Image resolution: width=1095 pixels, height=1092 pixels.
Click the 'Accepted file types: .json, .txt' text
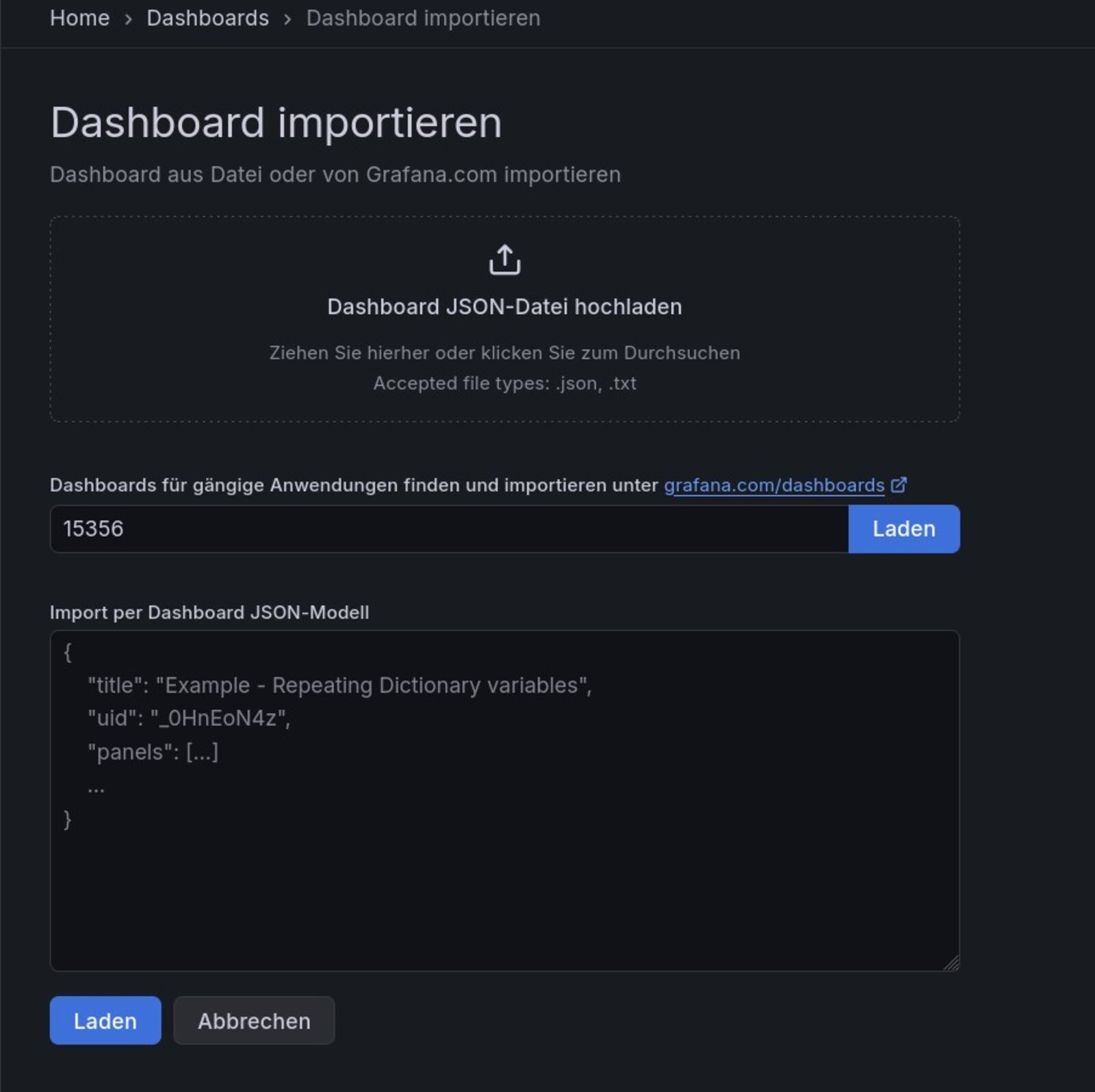pos(504,383)
